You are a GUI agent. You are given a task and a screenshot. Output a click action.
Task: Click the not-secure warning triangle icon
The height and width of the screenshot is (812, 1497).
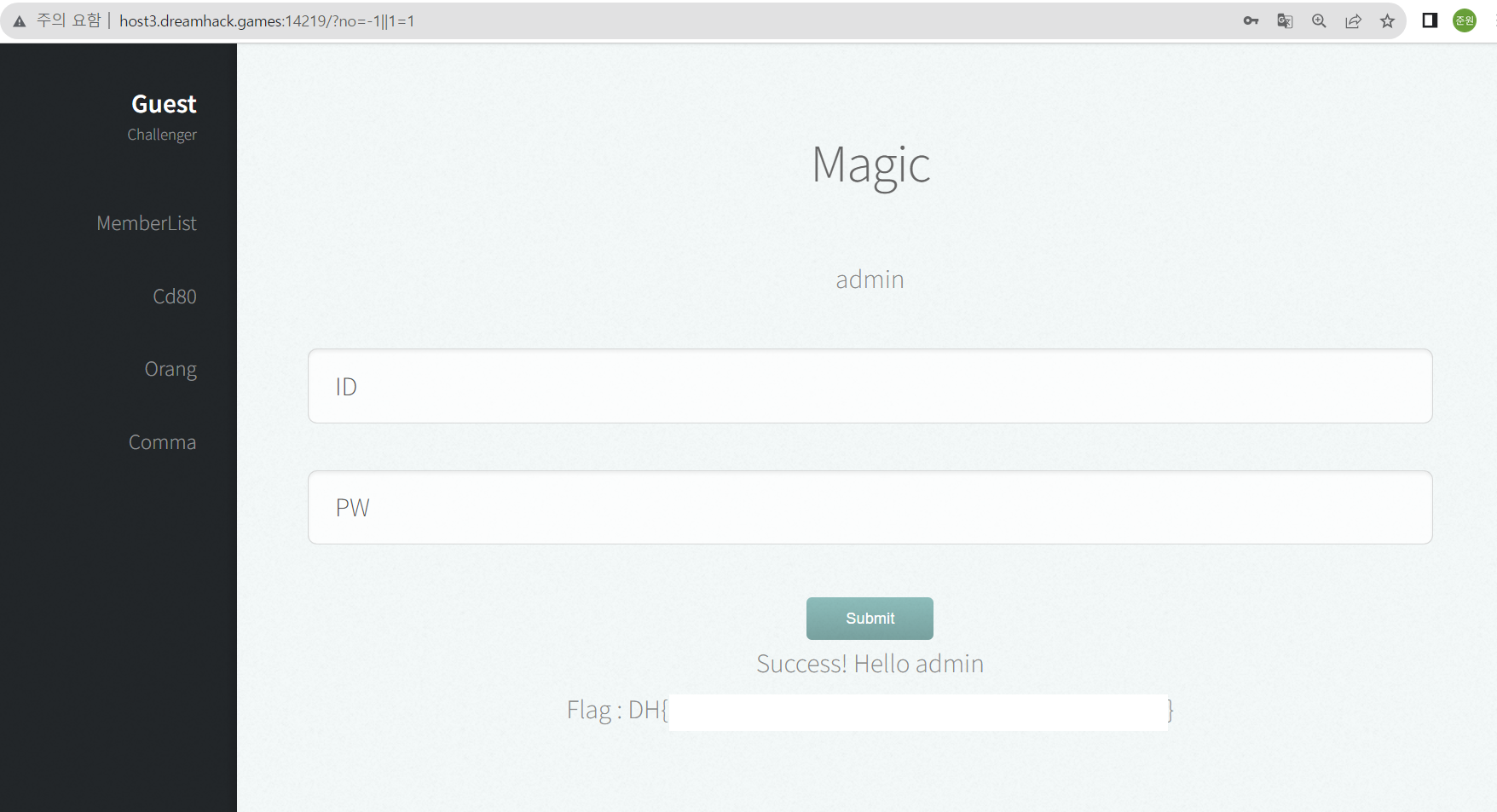[x=19, y=21]
